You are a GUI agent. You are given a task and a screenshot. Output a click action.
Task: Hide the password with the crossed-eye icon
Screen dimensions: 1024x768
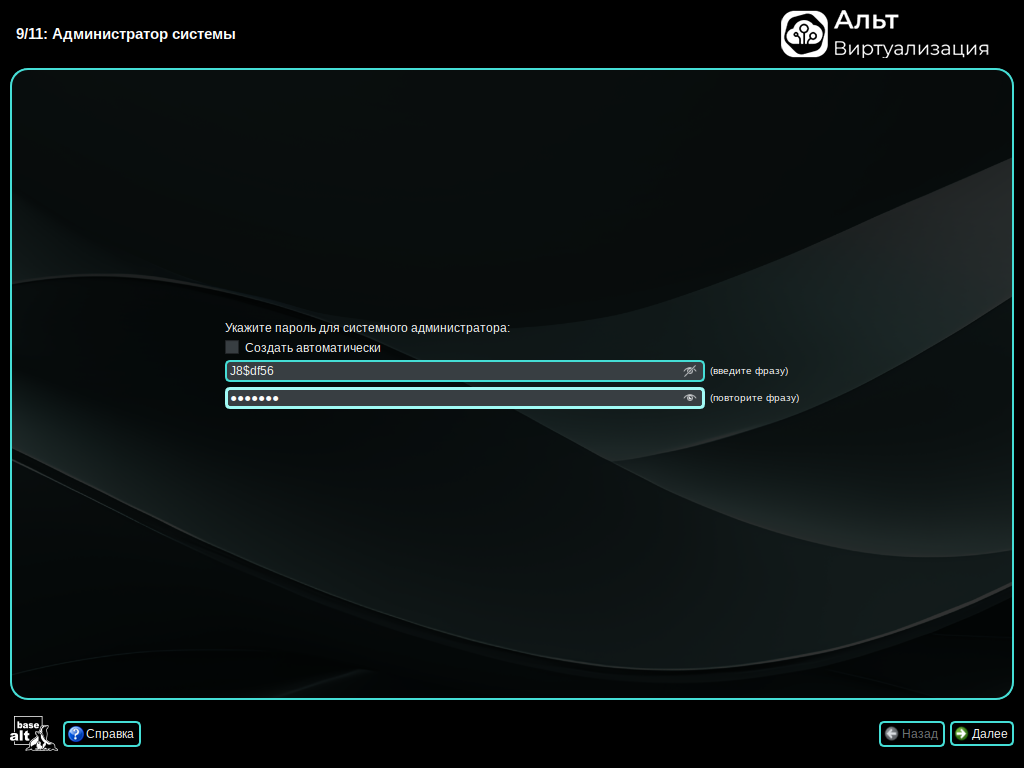tap(689, 371)
